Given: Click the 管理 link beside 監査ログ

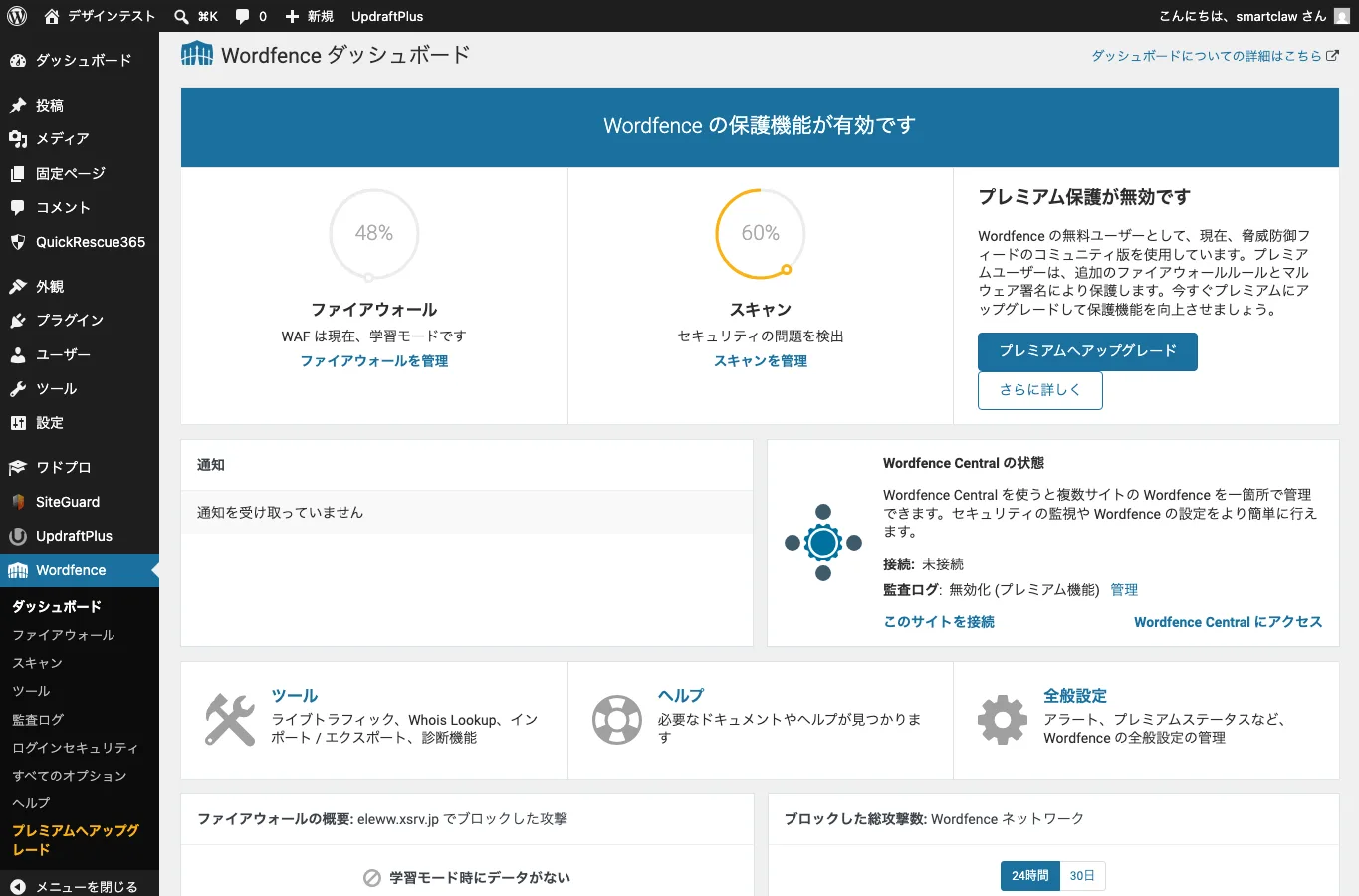Looking at the screenshot, I should [1124, 590].
